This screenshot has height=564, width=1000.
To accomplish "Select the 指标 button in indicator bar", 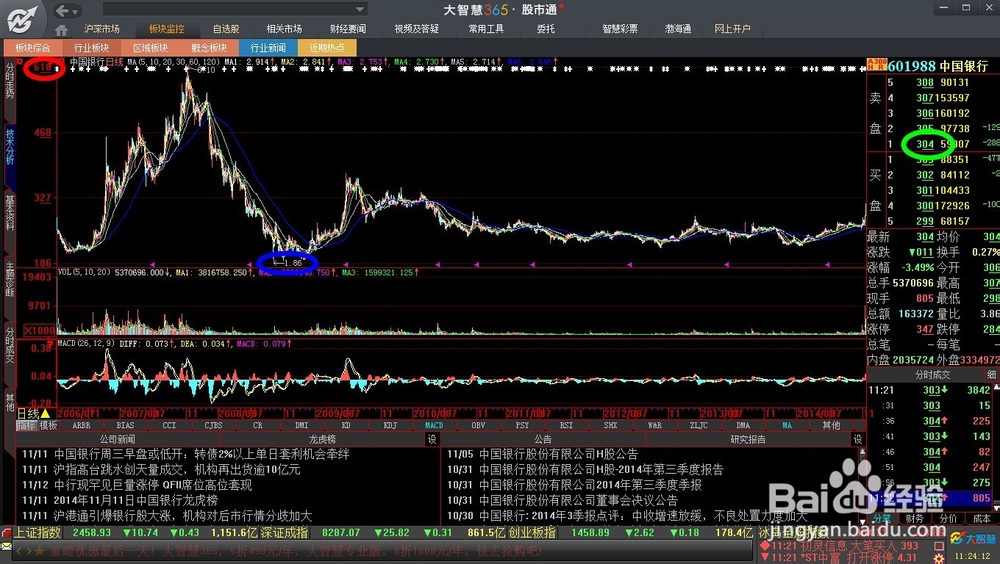I will (26, 425).
